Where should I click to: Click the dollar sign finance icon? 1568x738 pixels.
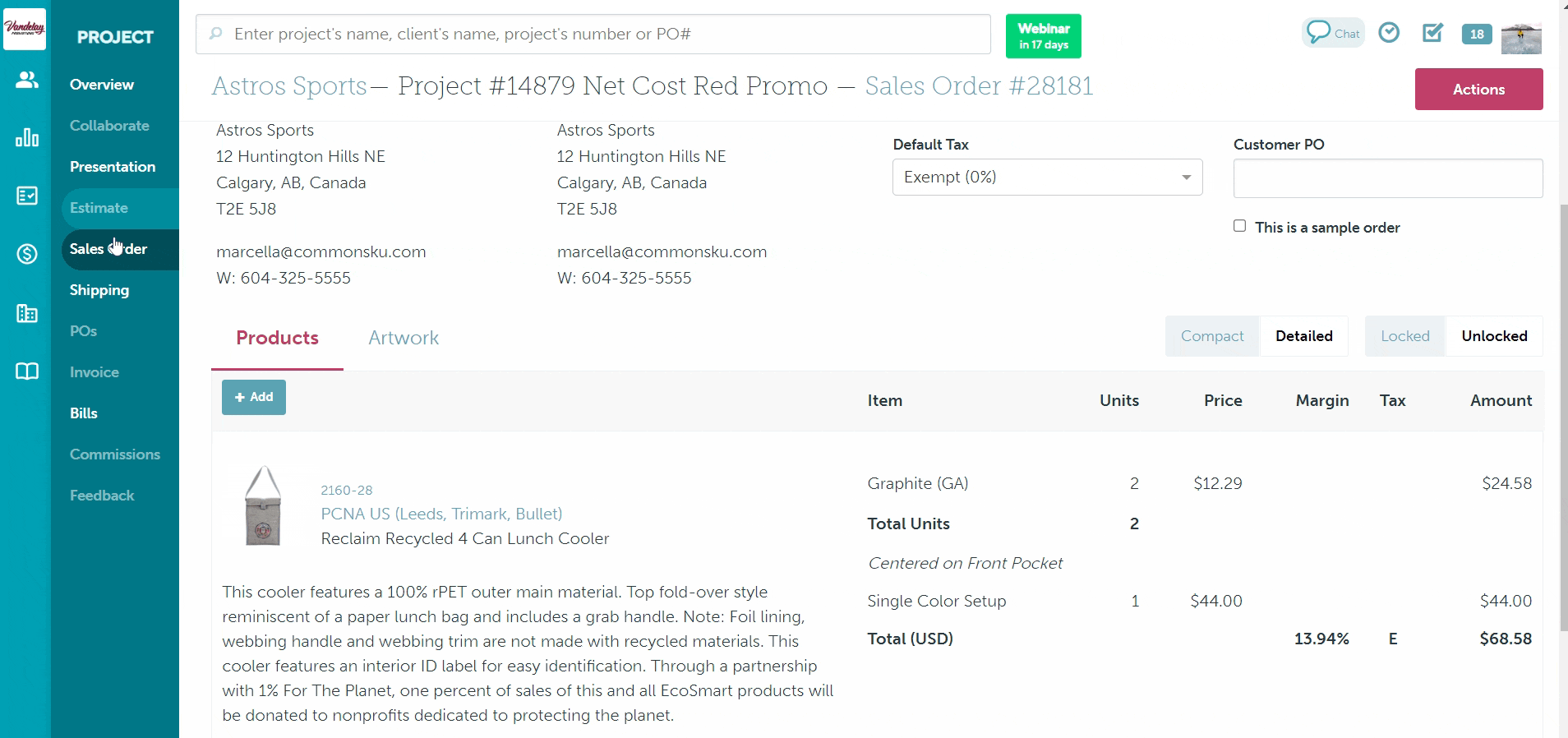click(26, 254)
